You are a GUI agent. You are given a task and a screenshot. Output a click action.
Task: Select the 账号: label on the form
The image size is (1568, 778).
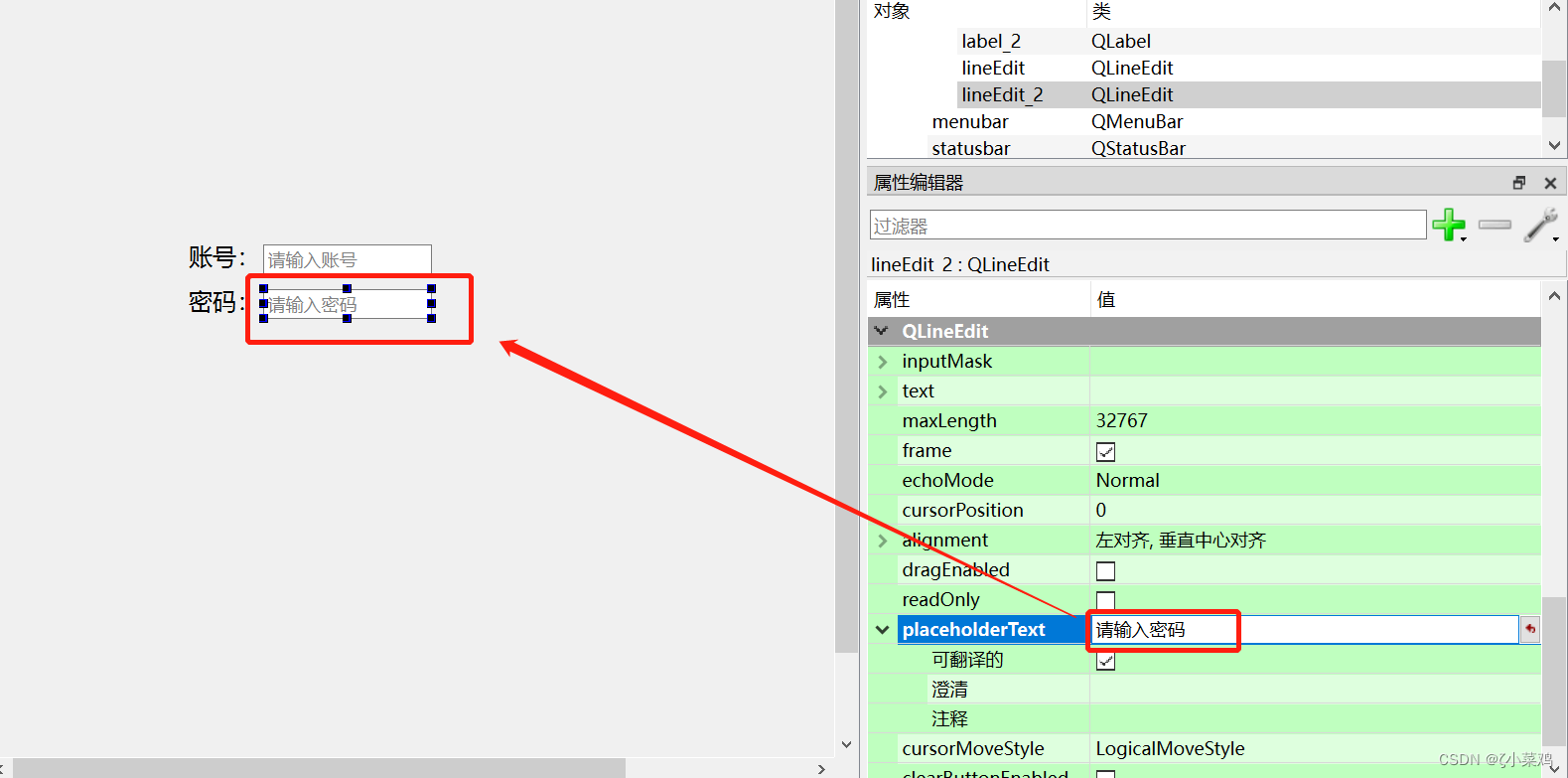click(x=217, y=257)
